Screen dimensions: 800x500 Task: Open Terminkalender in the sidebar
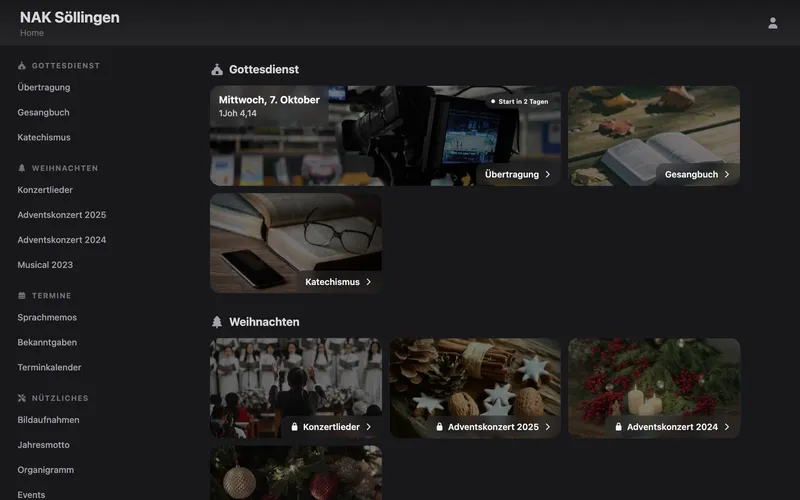point(49,367)
